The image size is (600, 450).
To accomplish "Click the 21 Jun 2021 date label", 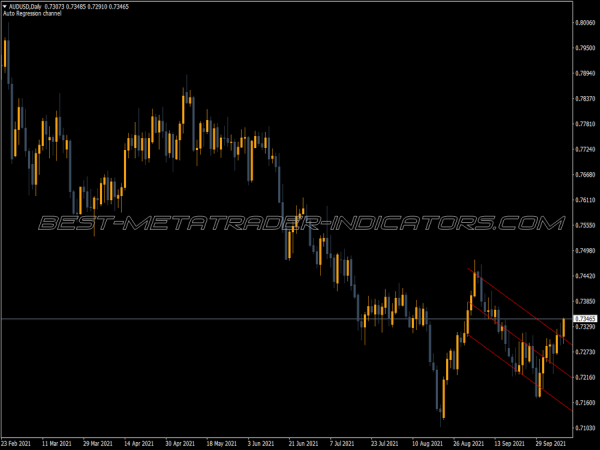I will 302,440.
